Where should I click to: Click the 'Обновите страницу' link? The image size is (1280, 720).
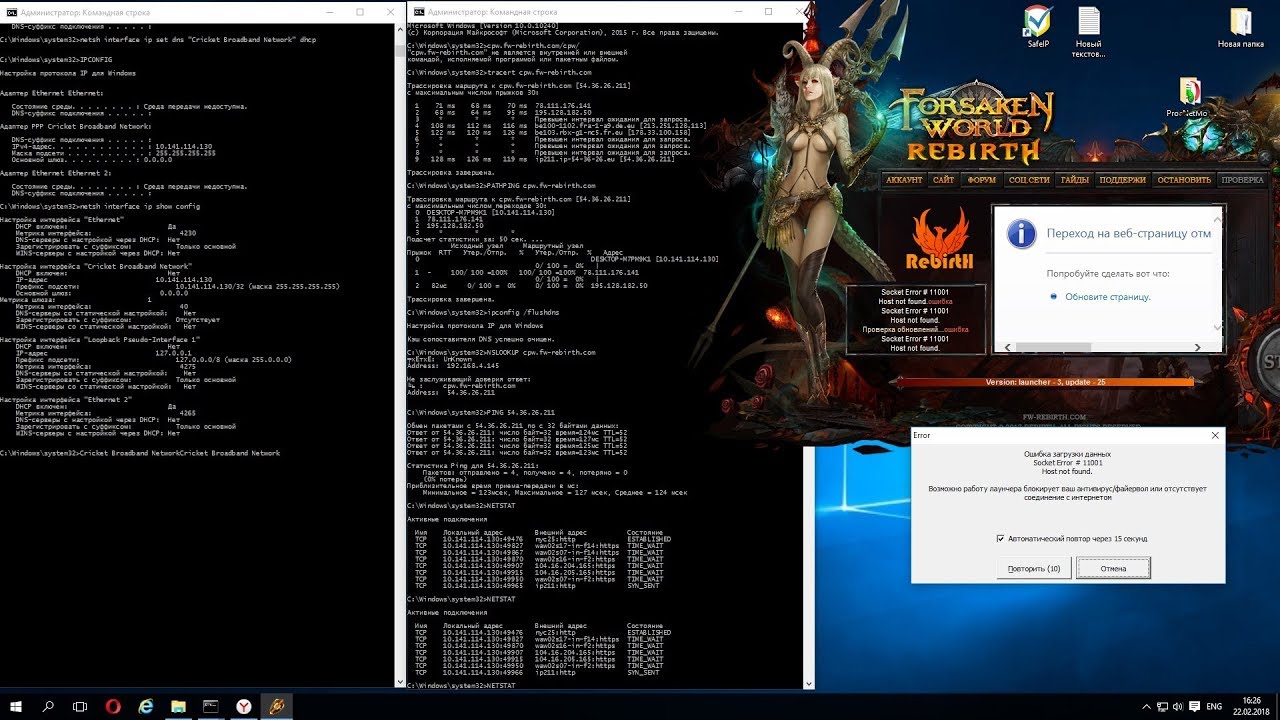coord(1108,297)
